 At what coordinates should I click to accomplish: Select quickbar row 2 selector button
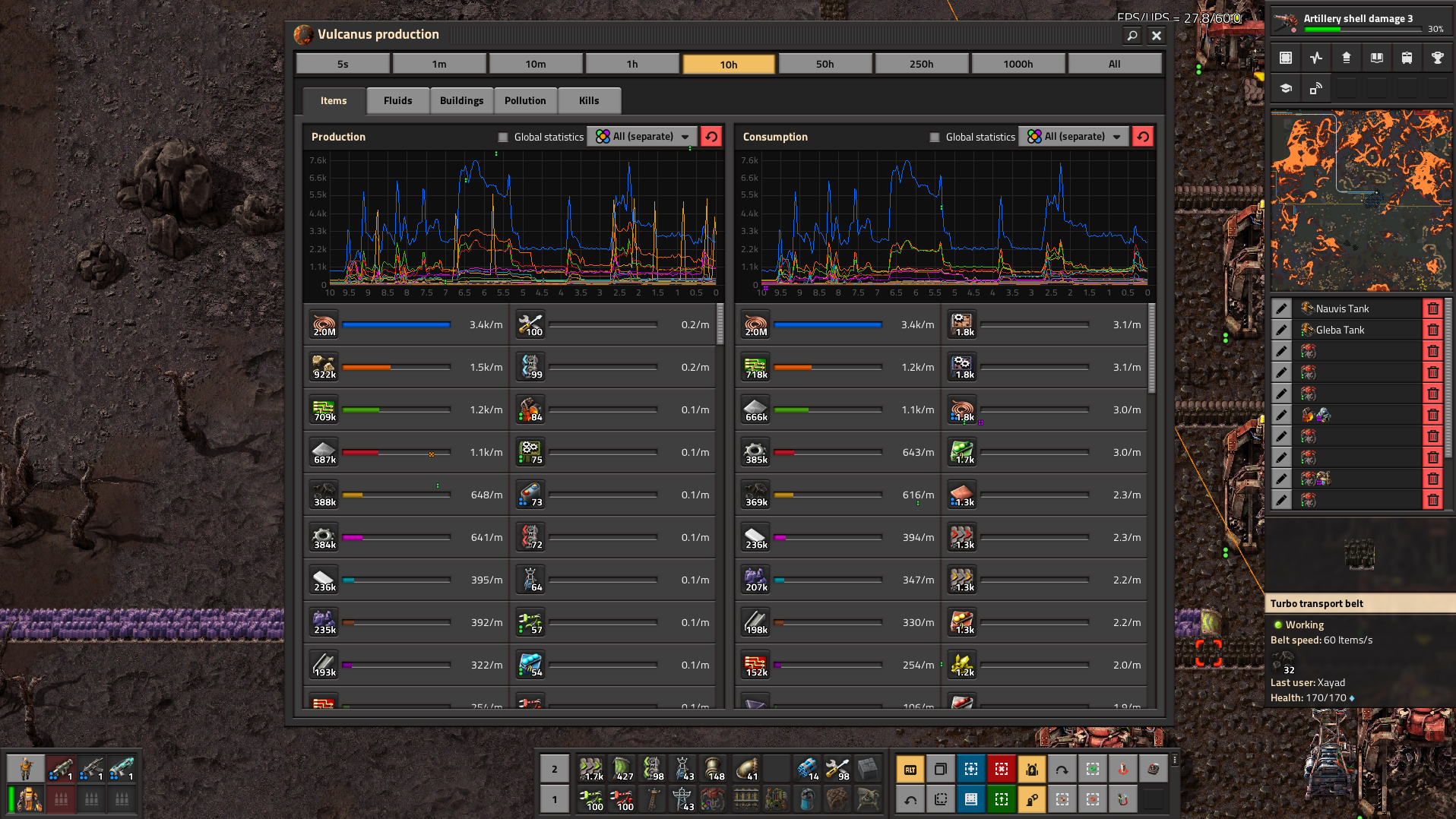coord(555,769)
